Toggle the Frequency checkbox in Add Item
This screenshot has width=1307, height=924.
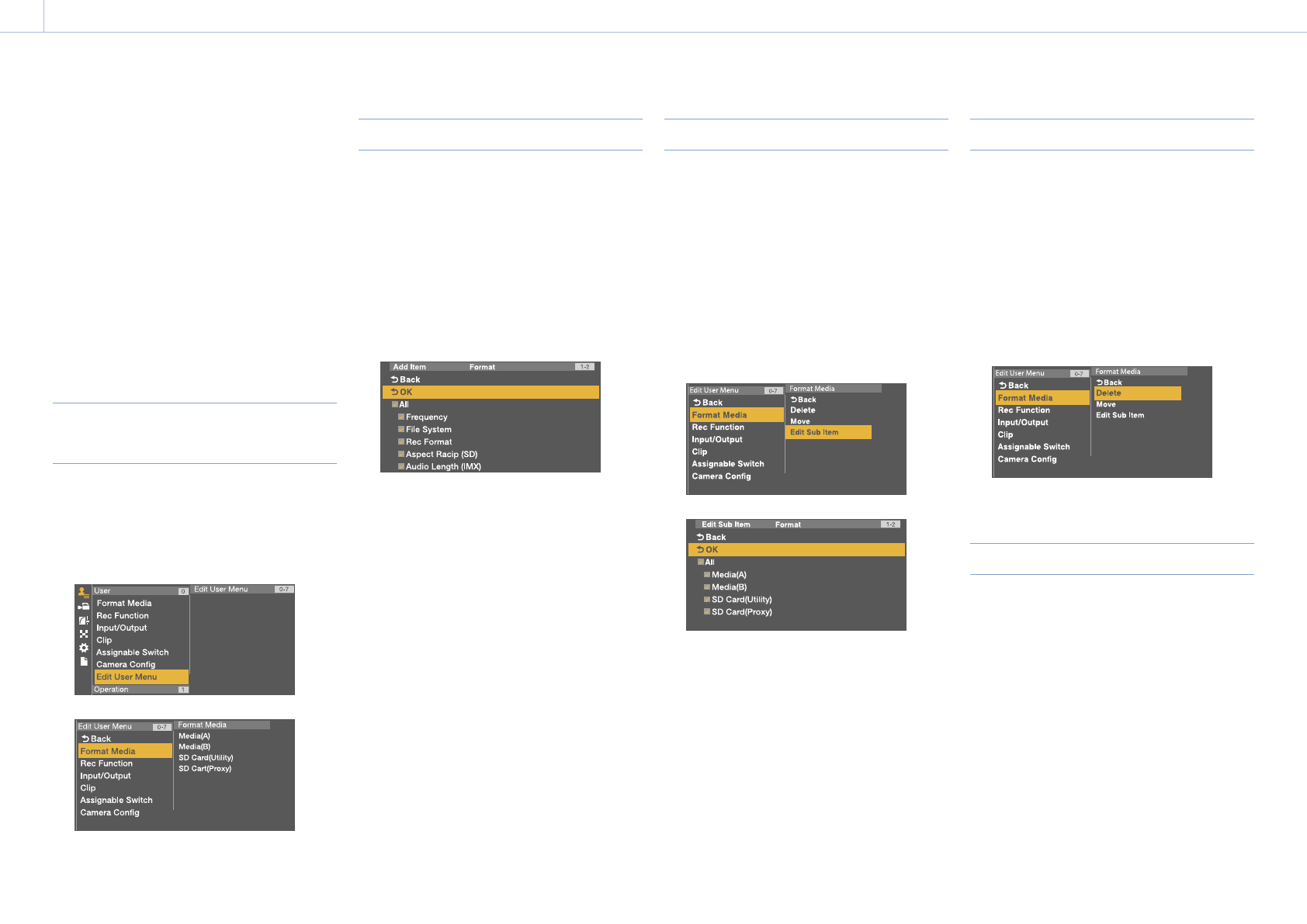[401, 417]
